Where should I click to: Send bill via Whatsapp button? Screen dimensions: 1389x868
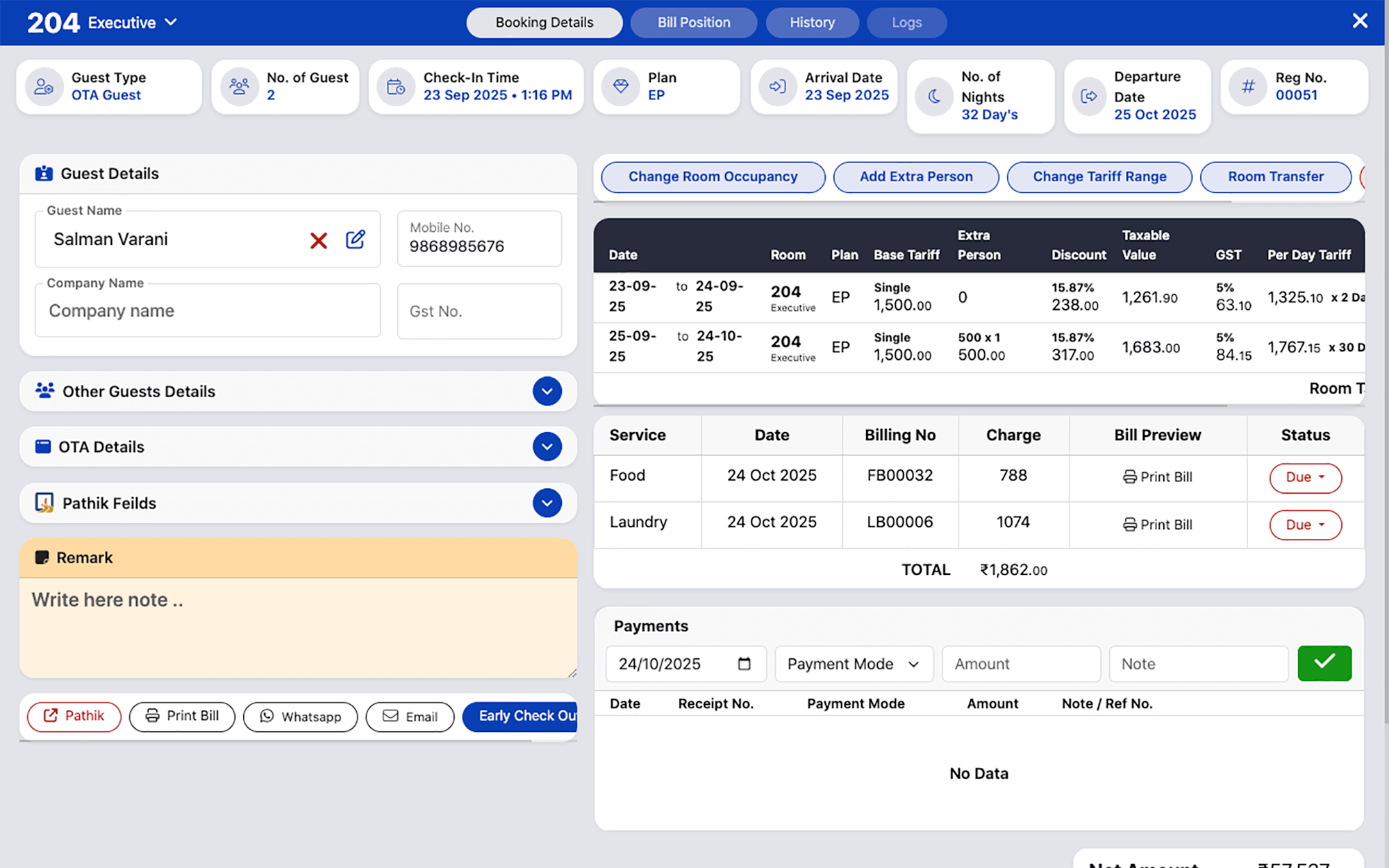tap(300, 717)
